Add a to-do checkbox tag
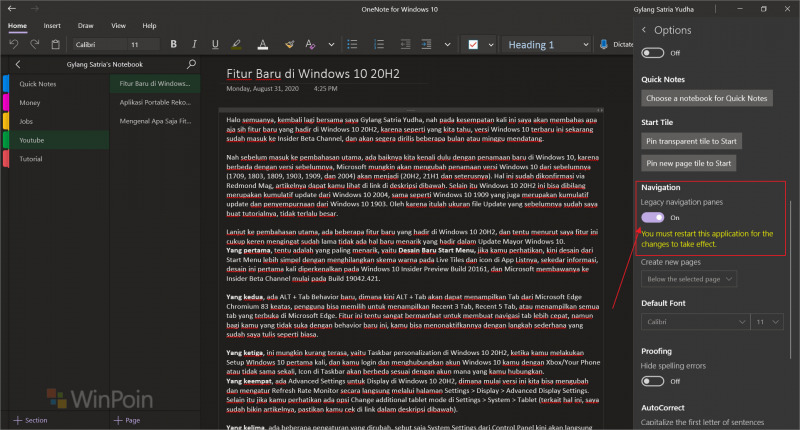Image resolution: width=800 pixels, height=430 pixels. [473, 44]
